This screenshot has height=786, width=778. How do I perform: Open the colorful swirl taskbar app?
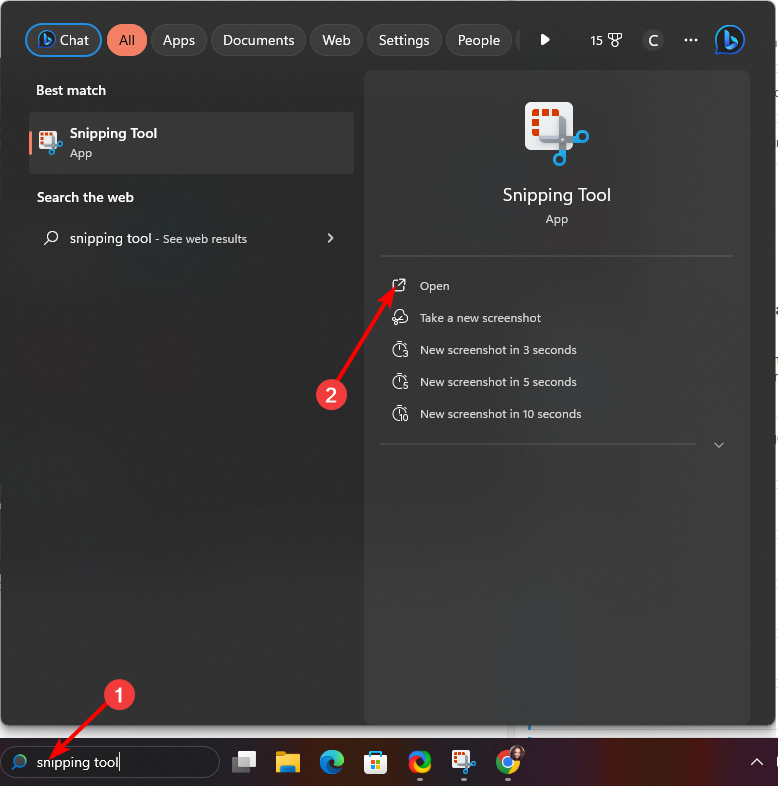click(x=420, y=762)
